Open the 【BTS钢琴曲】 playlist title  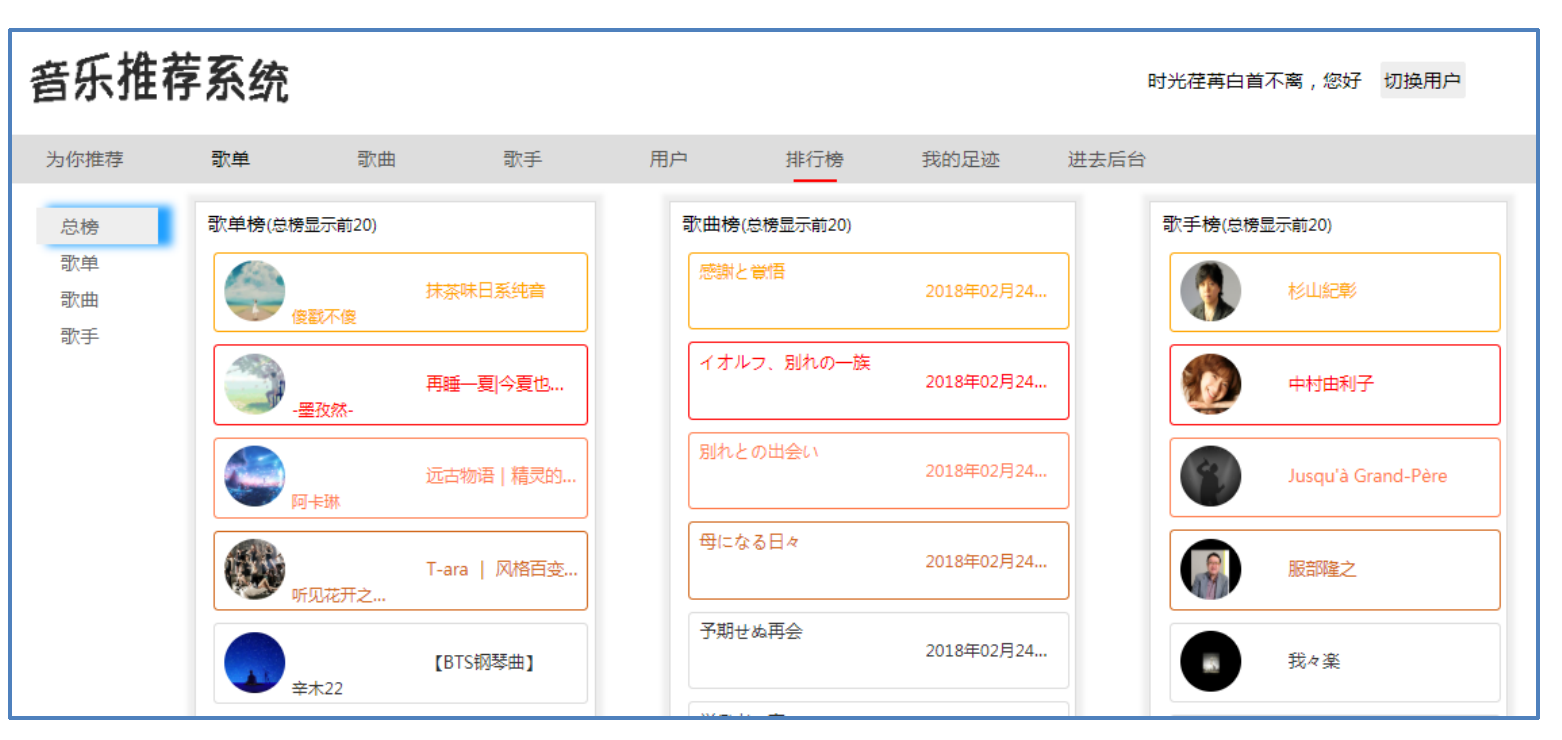pos(486,662)
